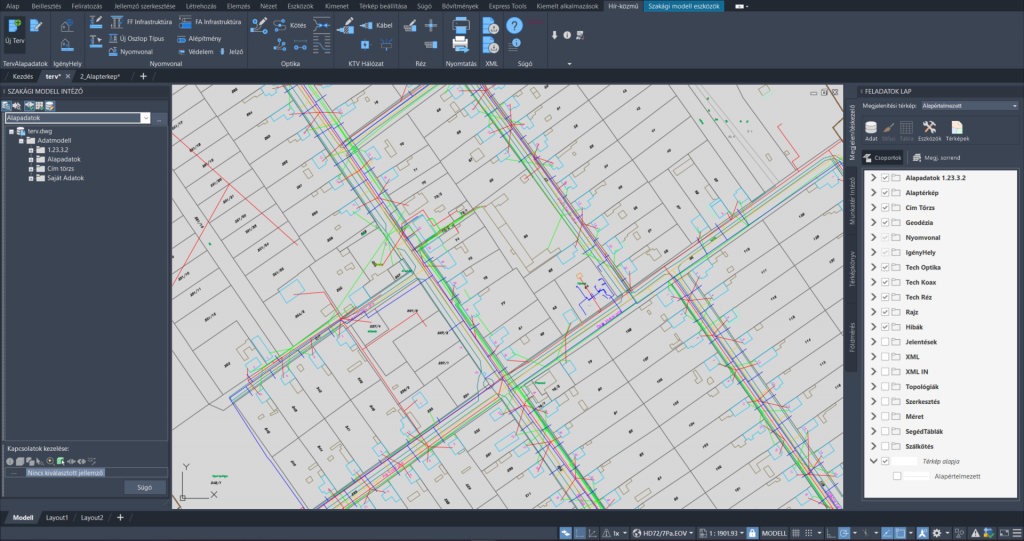Open the Adat database icon

coord(871,131)
